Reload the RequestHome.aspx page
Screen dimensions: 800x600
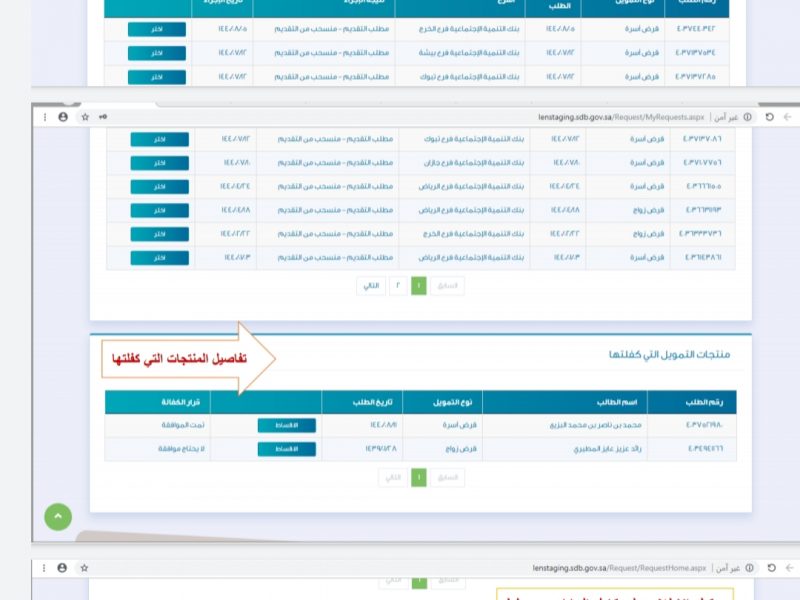click(x=771, y=568)
